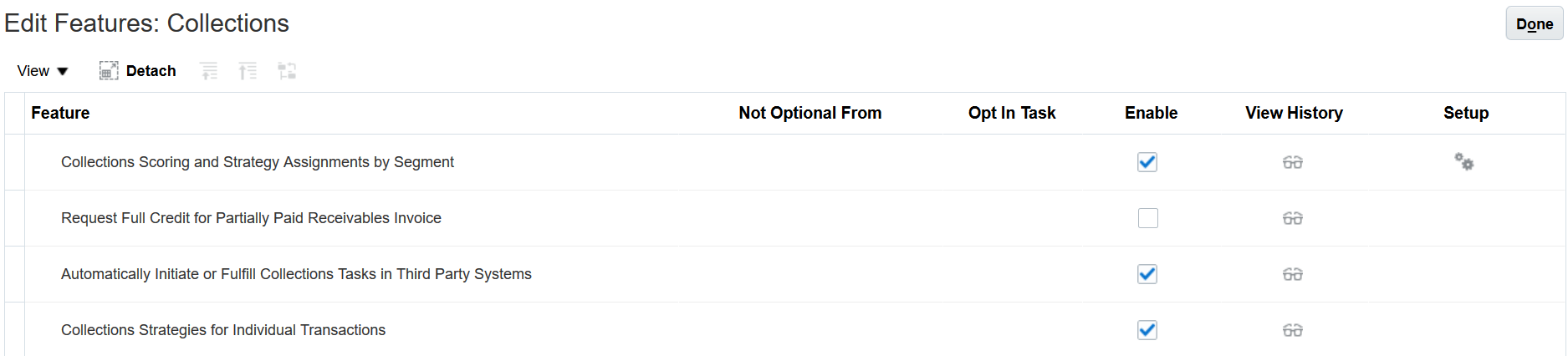Click the Go to Top toolbar icon
This screenshot has width=1568, height=356.
pos(248,71)
